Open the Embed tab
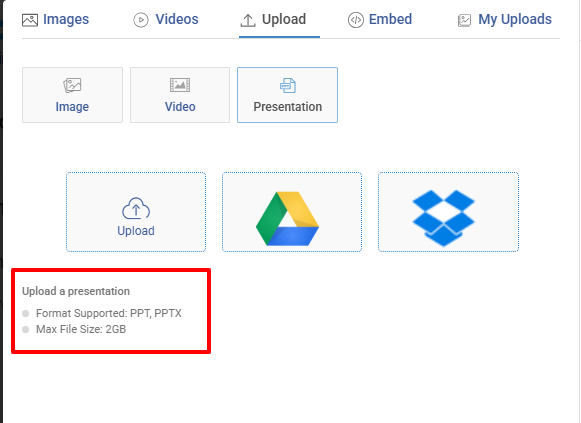Image resolution: width=581 pixels, height=423 pixels. (380, 19)
